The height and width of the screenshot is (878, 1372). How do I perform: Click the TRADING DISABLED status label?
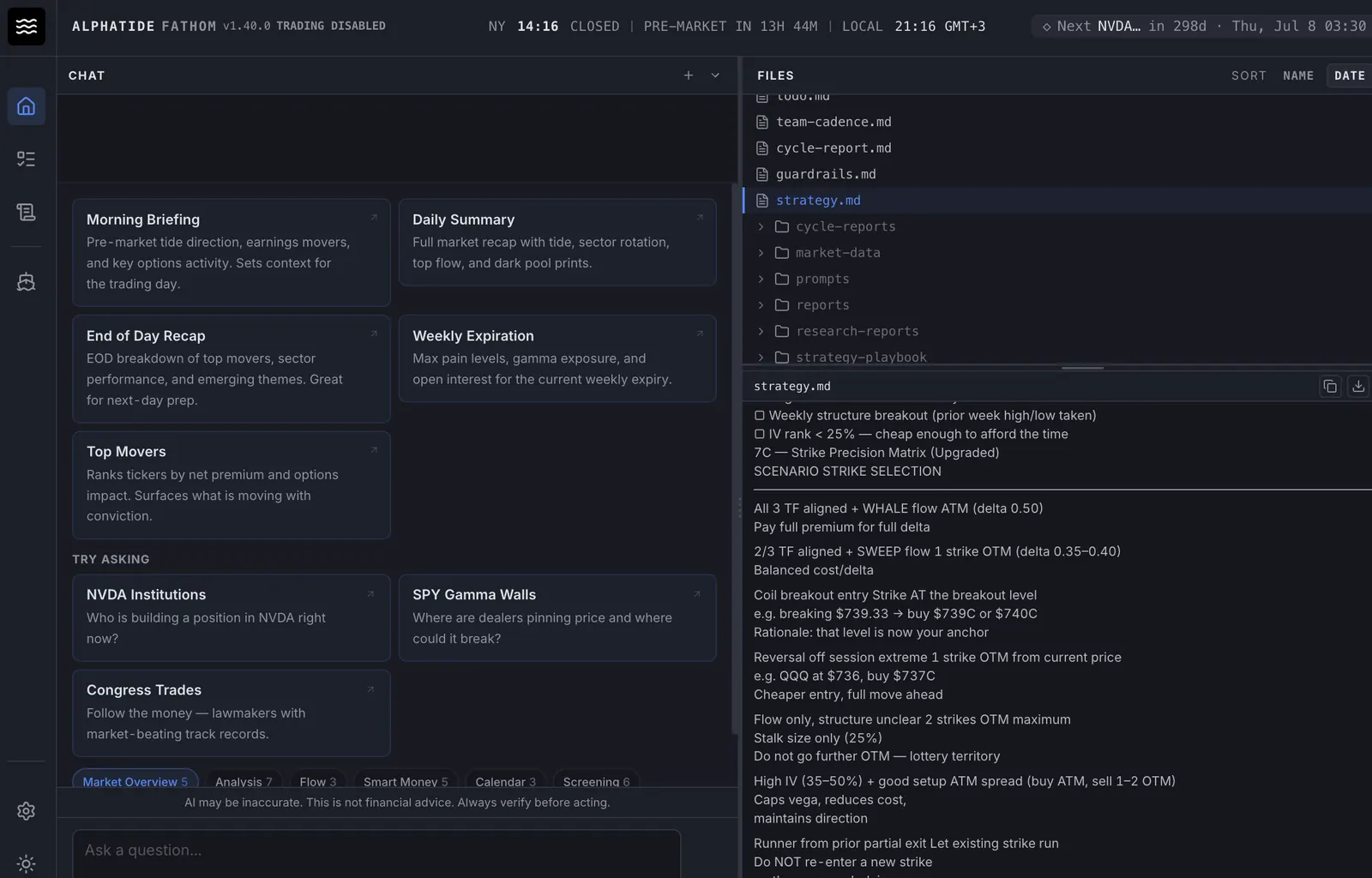[x=331, y=26]
